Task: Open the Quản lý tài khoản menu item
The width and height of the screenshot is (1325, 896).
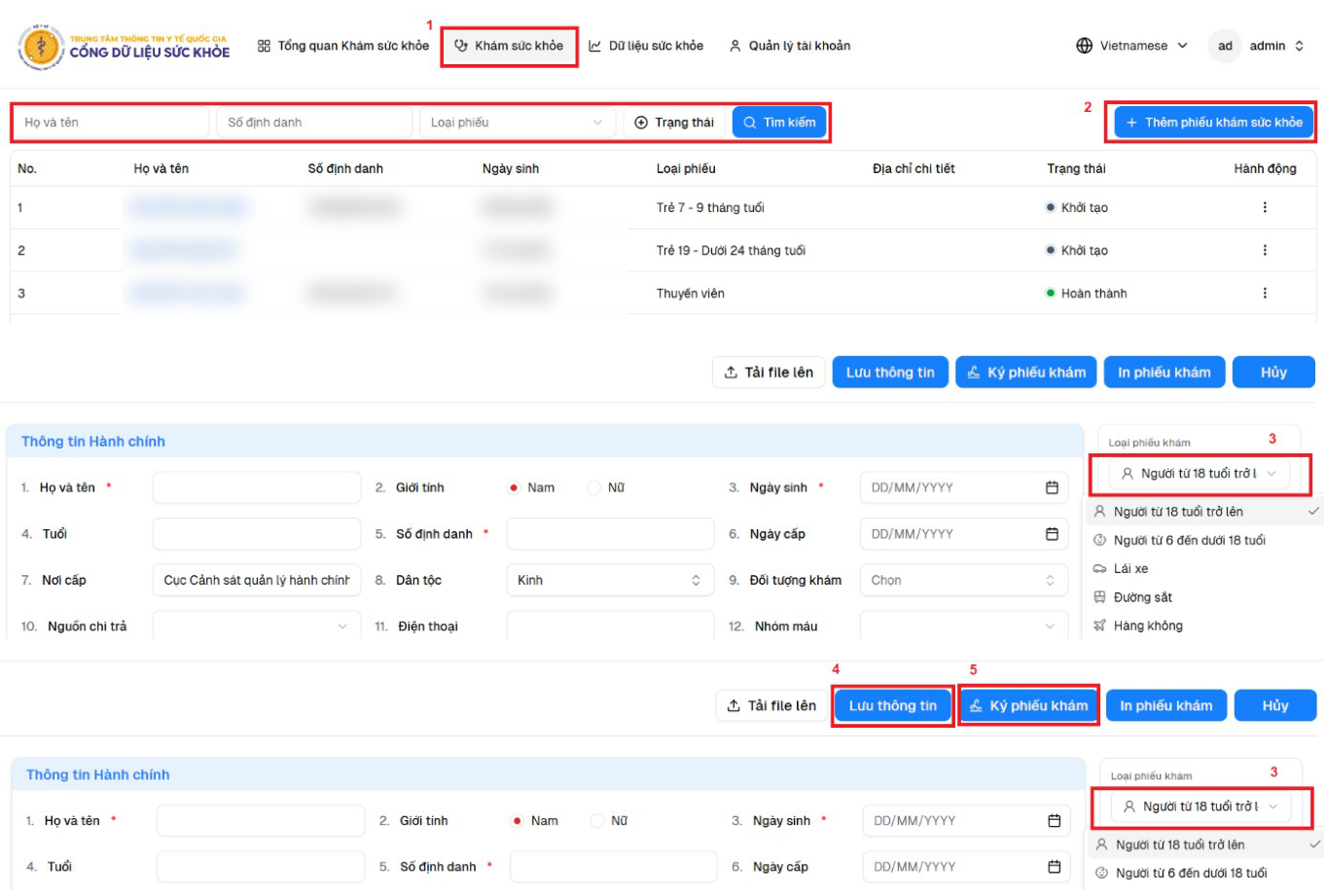Action: [790, 46]
